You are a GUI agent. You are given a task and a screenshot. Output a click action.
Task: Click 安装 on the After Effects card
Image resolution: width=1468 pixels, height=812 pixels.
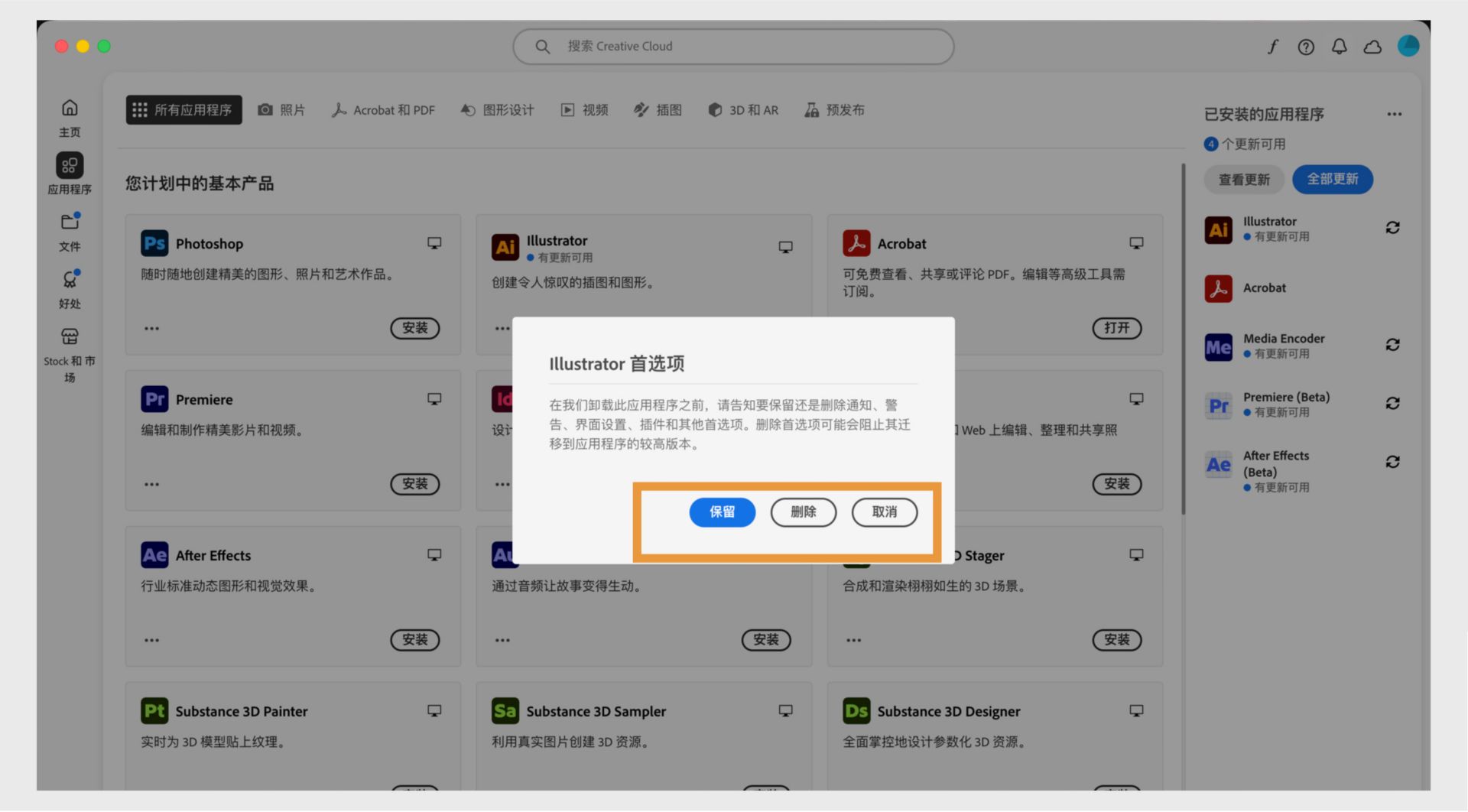pyautogui.click(x=414, y=640)
